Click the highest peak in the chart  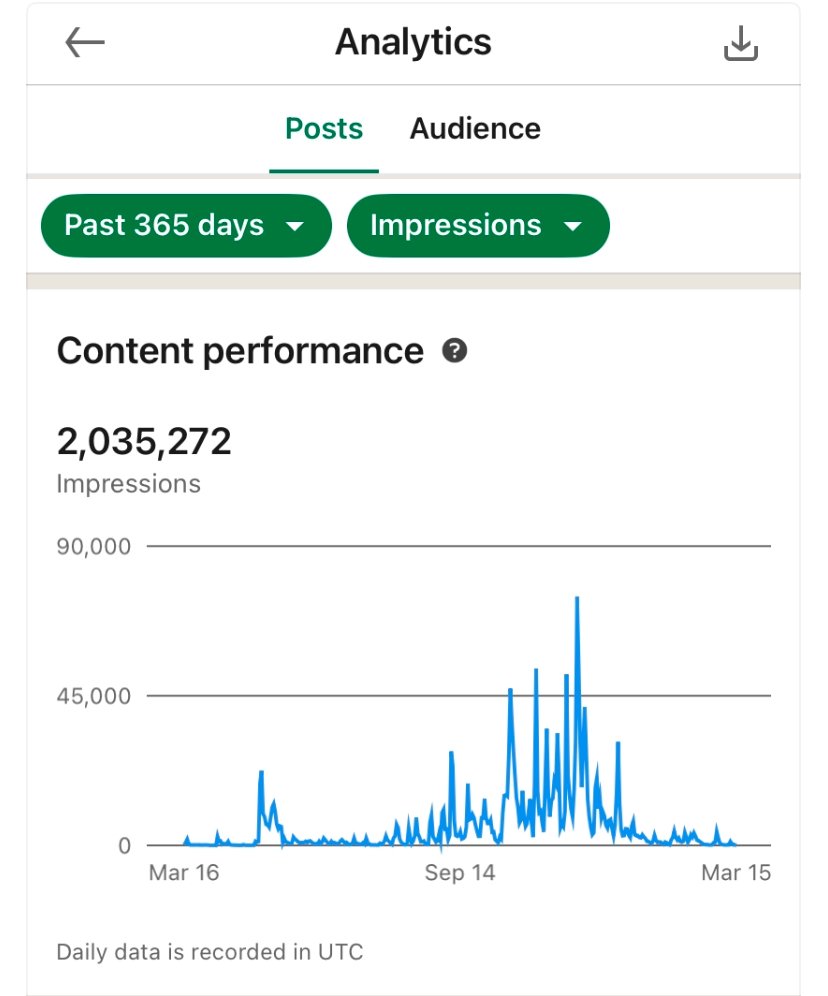577,599
